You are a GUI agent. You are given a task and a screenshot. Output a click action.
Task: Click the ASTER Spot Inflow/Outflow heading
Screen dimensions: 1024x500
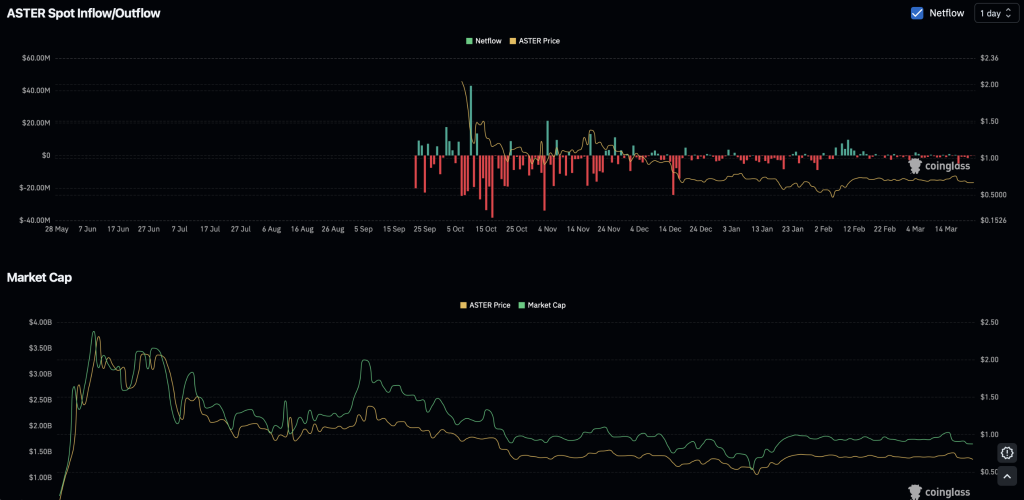click(84, 14)
